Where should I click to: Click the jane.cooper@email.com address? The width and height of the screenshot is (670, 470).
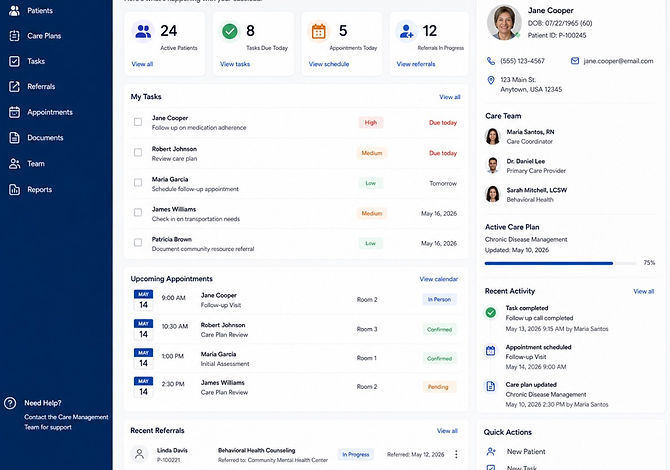[x=618, y=61]
